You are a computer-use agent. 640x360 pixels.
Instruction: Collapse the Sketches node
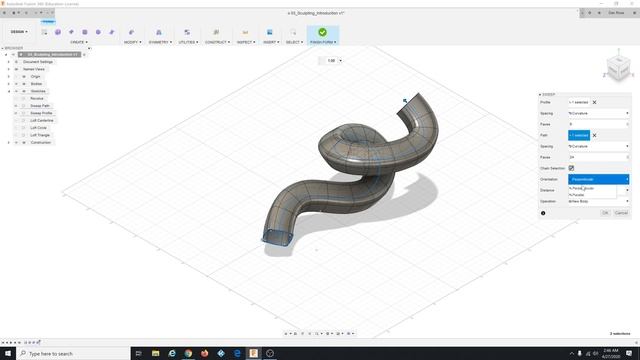9,91
